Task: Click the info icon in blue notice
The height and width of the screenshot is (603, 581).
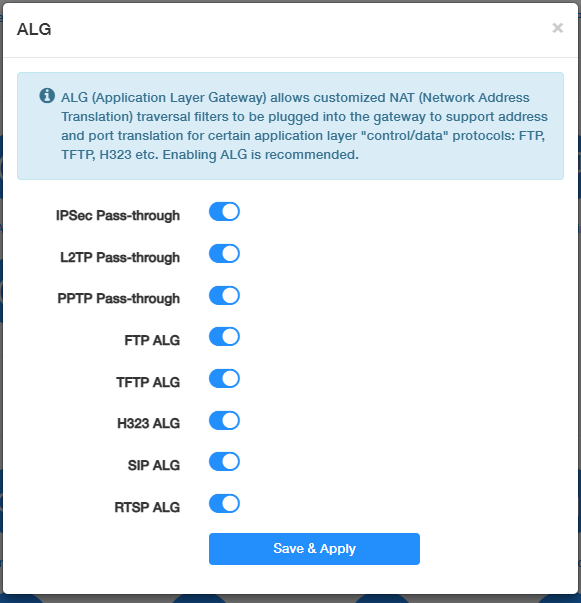Action: click(x=47, y=95)
